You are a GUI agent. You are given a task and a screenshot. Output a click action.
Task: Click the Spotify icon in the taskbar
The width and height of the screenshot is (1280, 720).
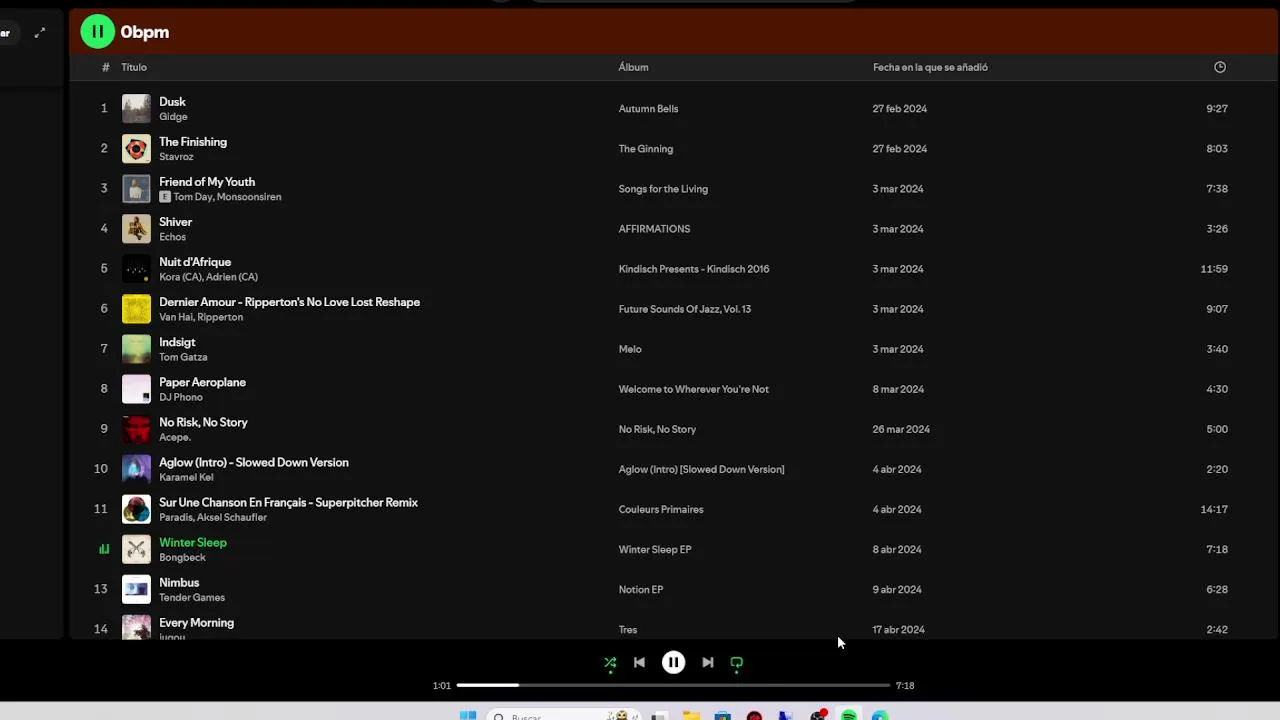click(x=849, y=715)
